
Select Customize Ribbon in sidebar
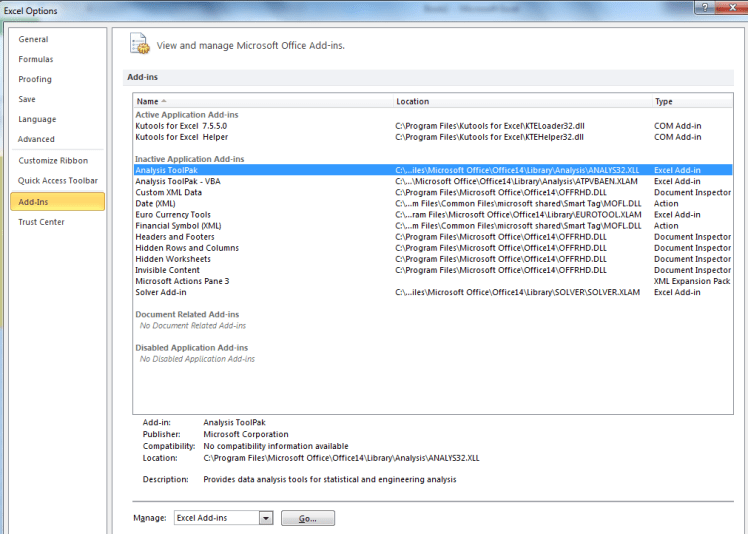coord(53,161)
